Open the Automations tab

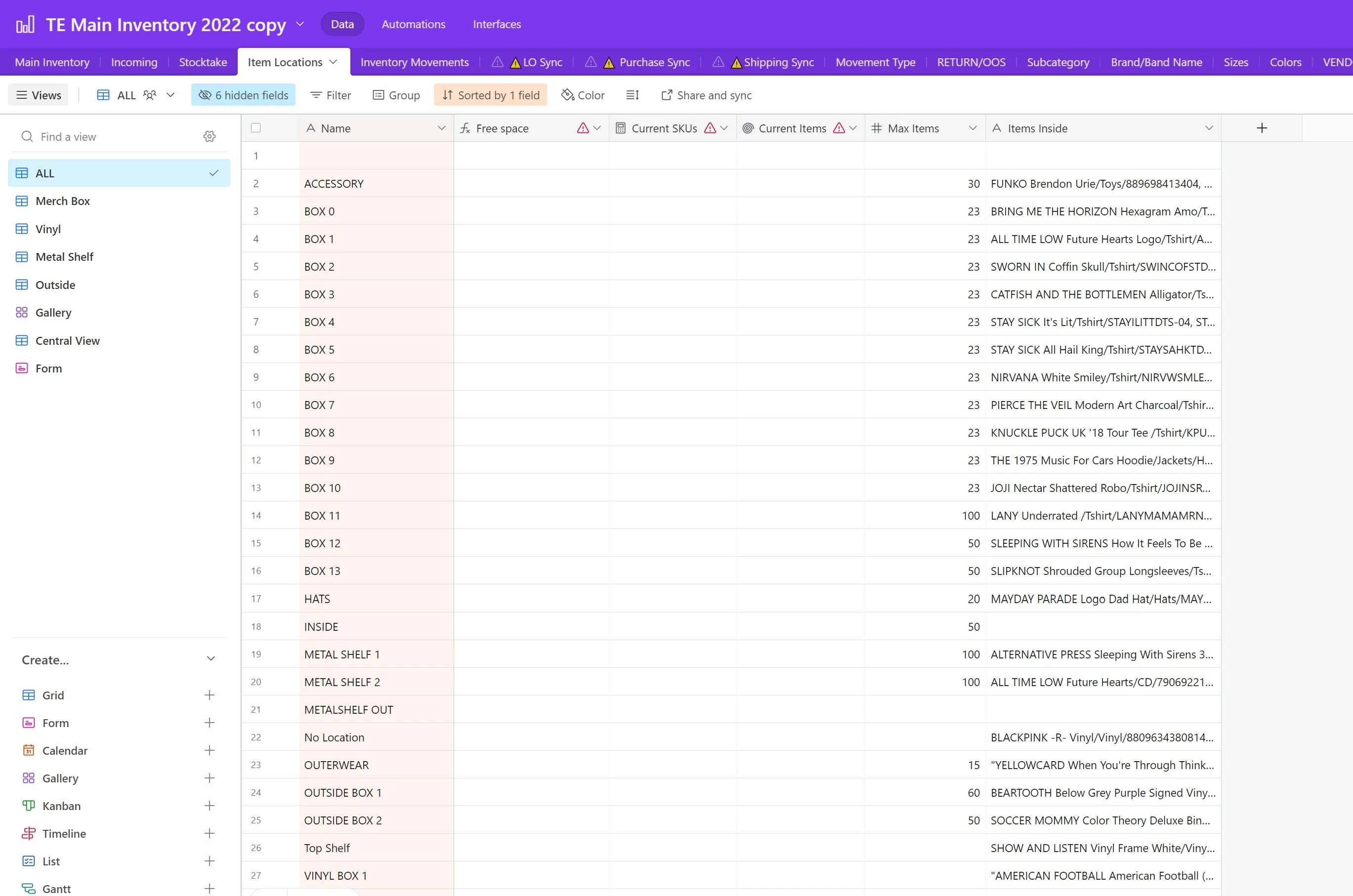(x=413, y=24)
